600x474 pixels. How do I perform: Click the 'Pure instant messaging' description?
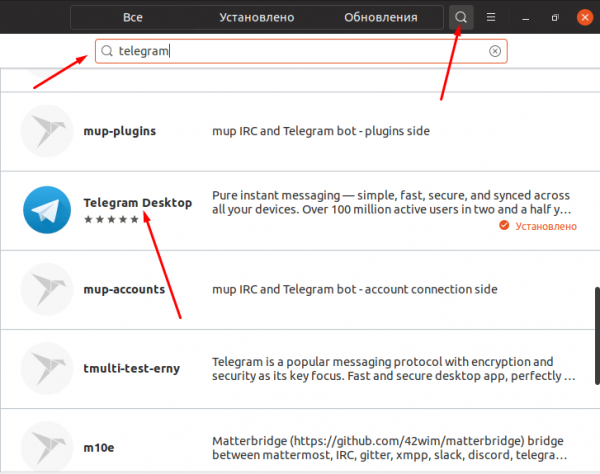point(391,202)
